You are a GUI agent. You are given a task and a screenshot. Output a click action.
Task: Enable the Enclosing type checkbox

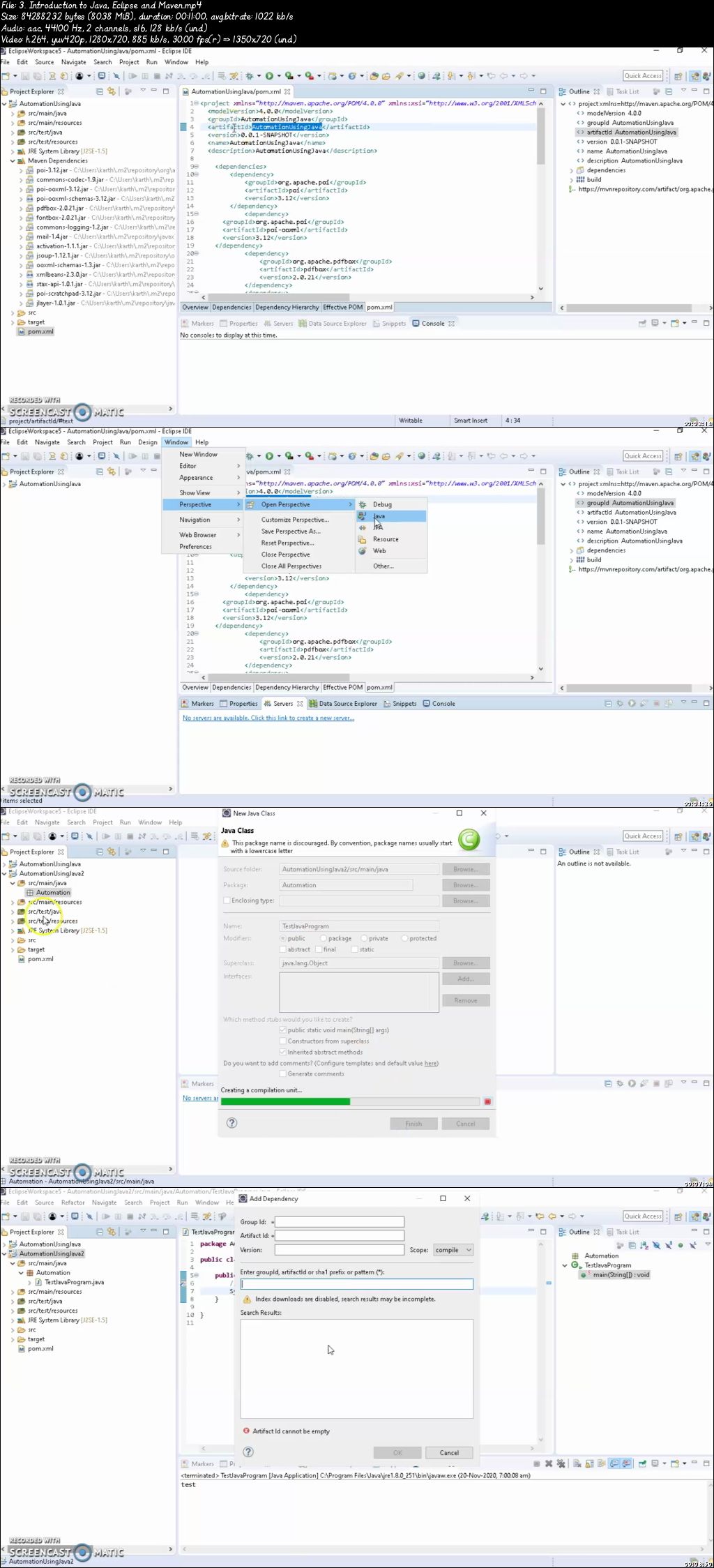click(x=227, y=900)
